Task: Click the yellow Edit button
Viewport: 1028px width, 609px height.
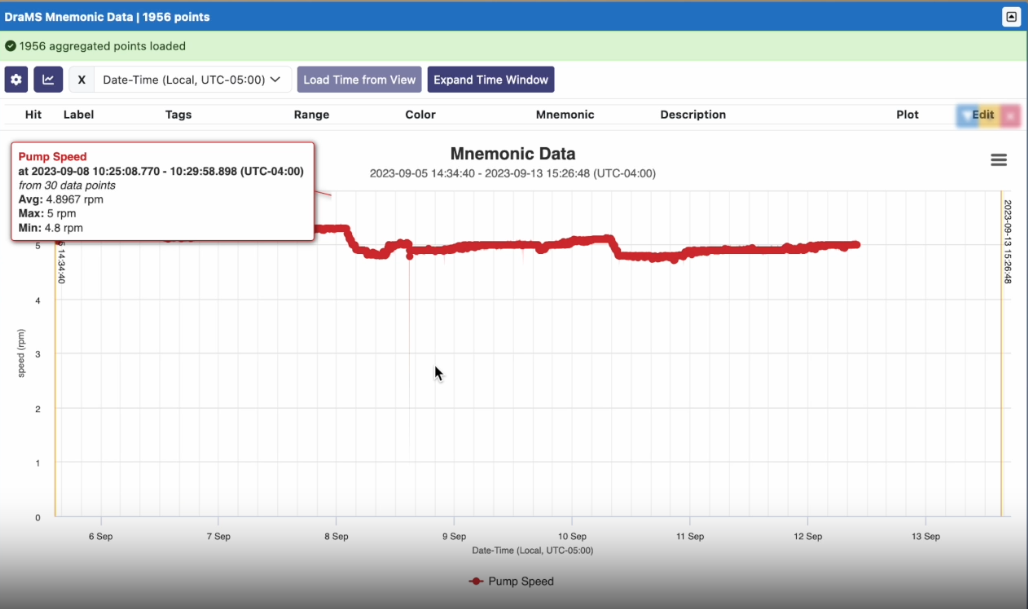Action: pyautogui.click(x=984, y=115)
